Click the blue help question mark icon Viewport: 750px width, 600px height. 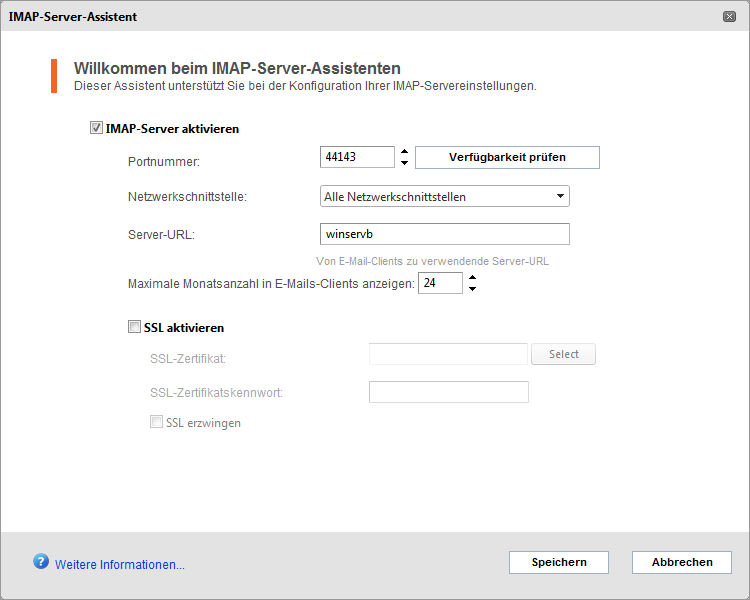coord(41,562)
